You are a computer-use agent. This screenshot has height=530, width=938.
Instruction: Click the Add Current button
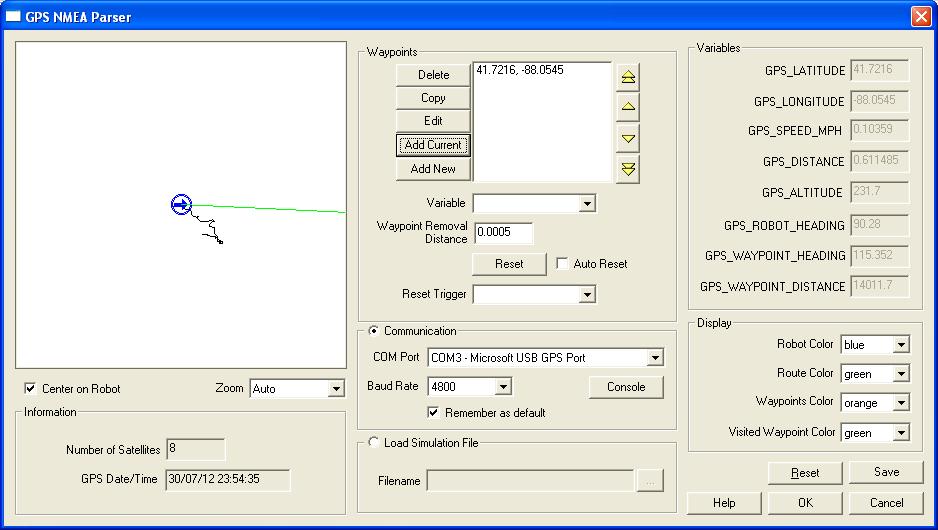coord(433,145)
